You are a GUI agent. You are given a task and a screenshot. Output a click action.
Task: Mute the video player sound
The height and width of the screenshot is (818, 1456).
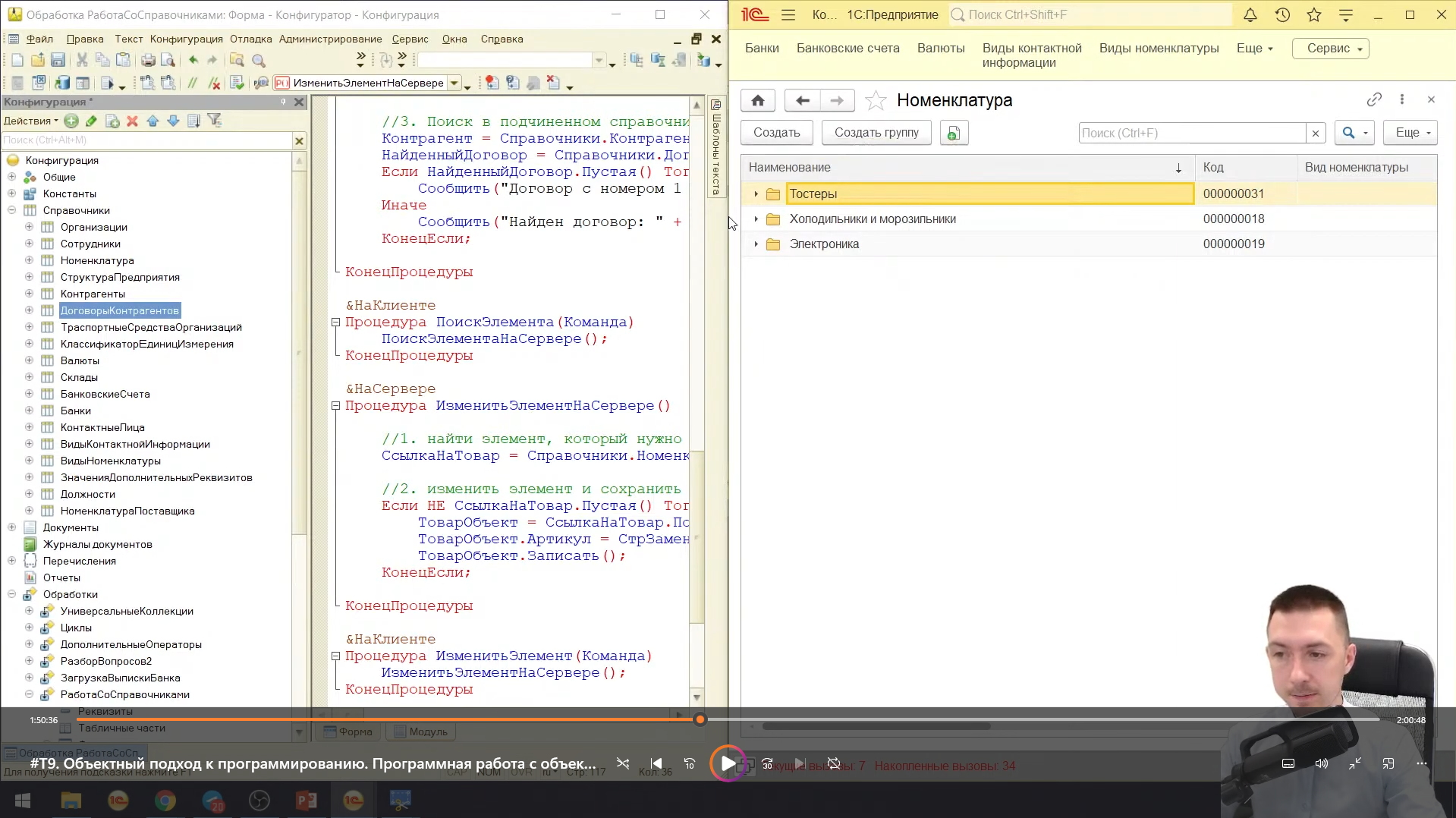1321,763
